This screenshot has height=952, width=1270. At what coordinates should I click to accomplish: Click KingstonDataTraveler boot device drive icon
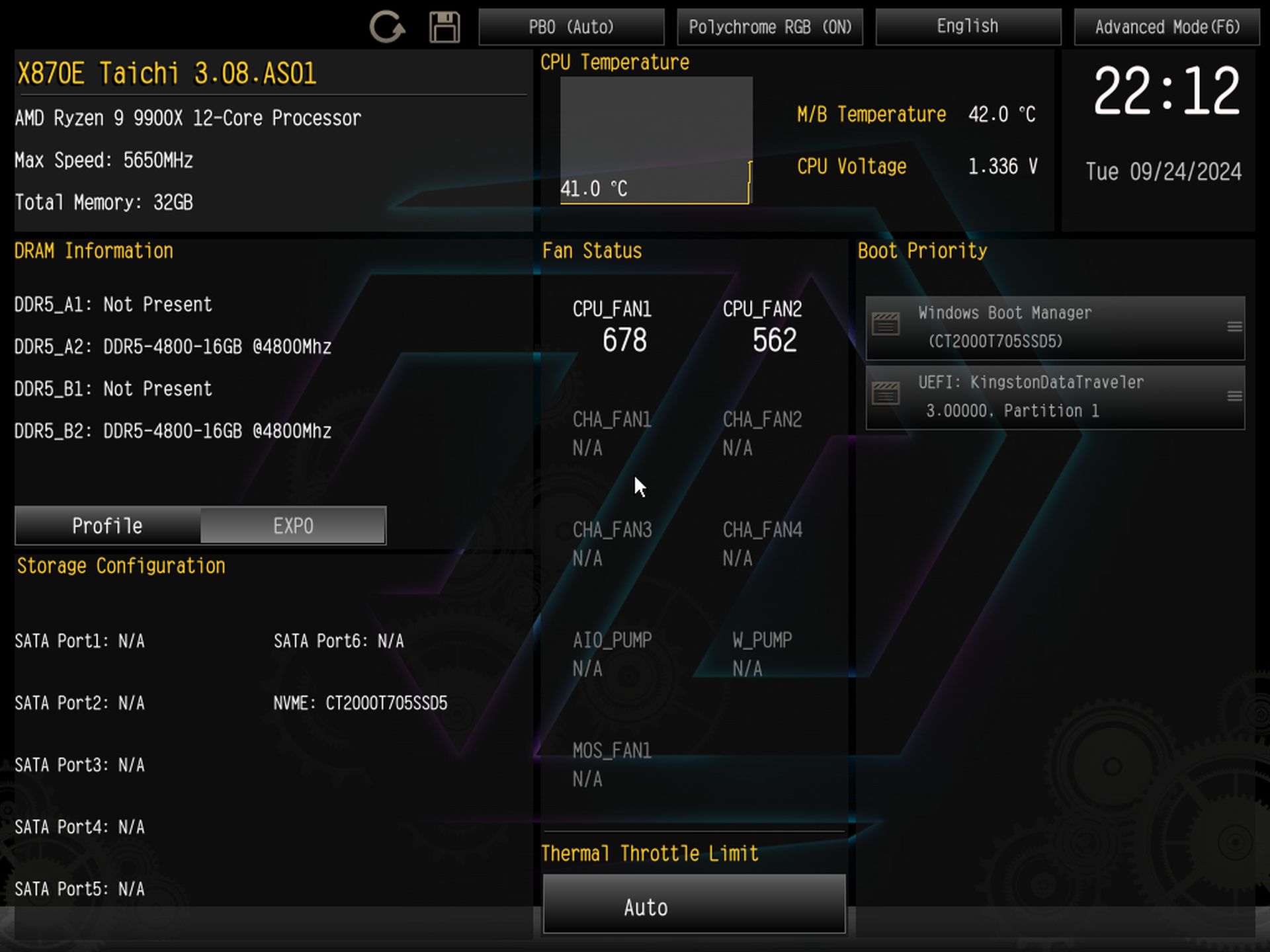click(x=886, y=394)
